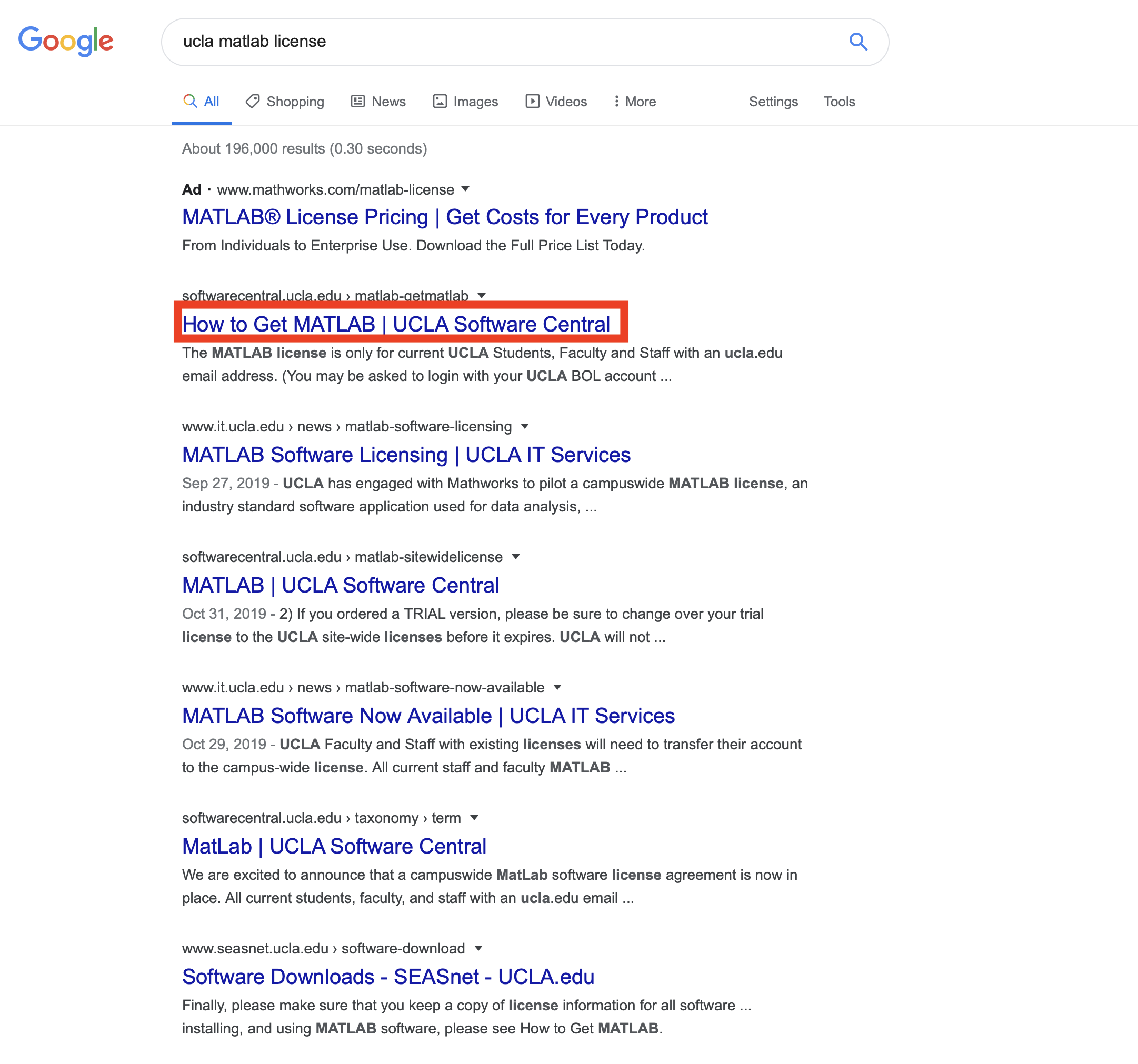Open the Tools filter options
1138x1064 pixels.
pyautogui.click(x=838, y=102)
